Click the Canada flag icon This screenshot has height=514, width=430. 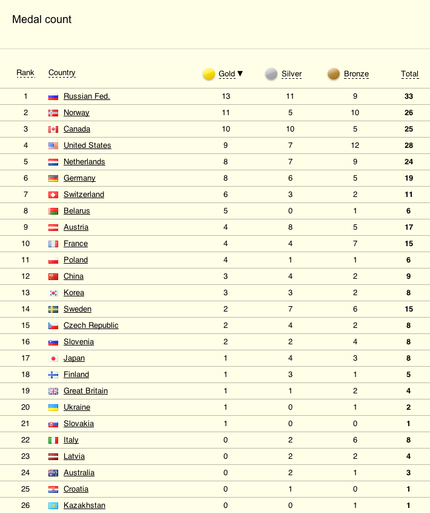[53, 129]
